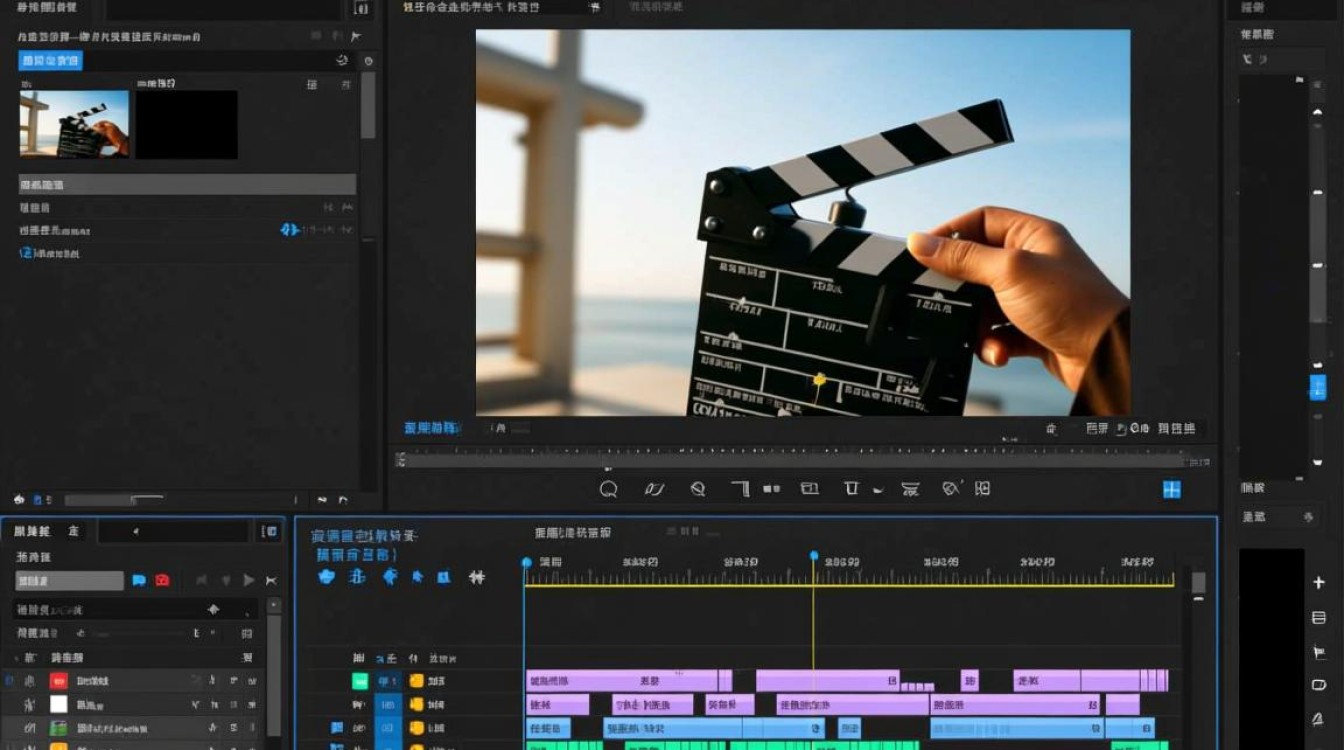The height and width of the screenshot is (750, 1344).
Task: Click the red camera icon in the lower-left panel
Action: 162,580
